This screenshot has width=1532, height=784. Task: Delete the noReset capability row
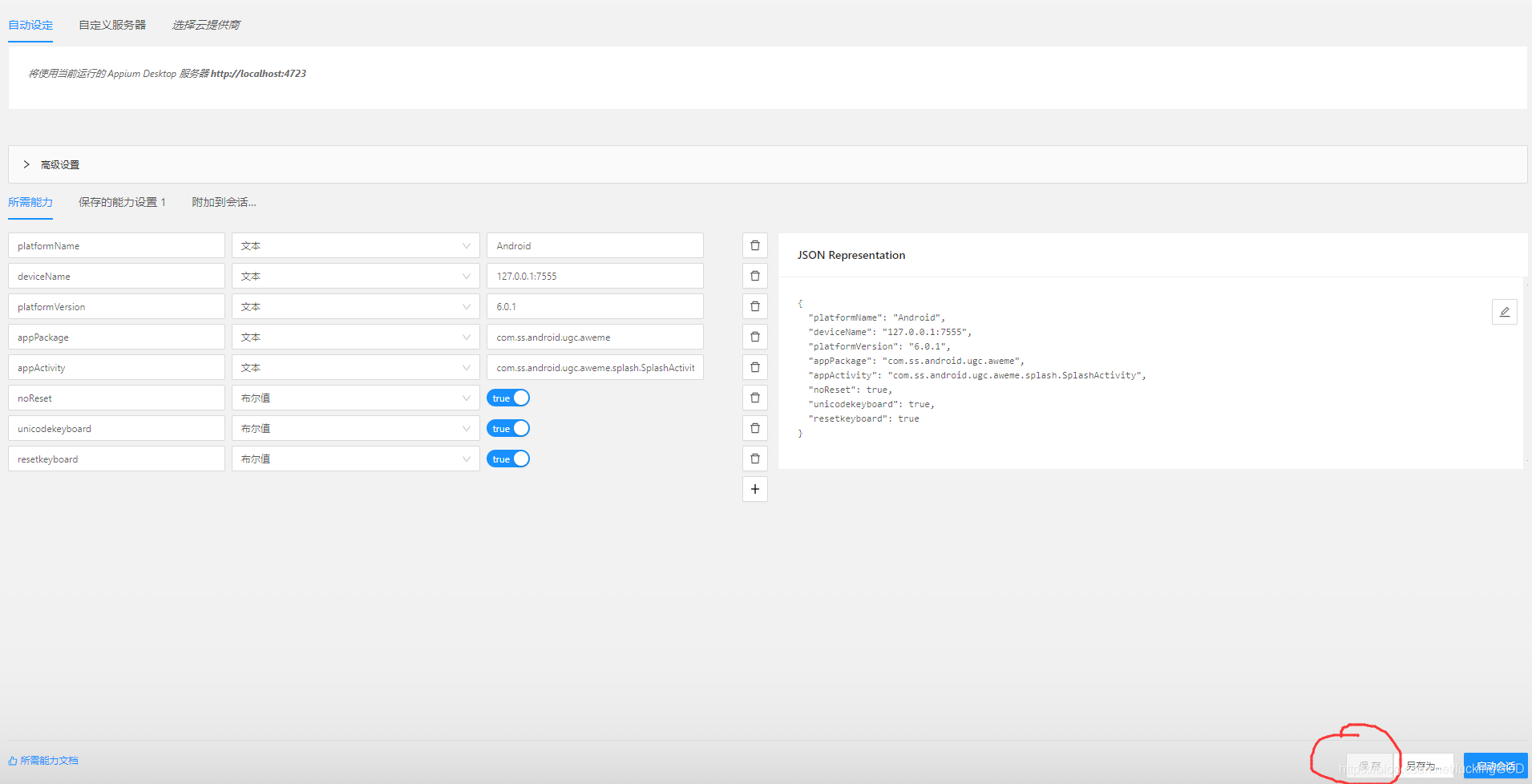tap(755, 398)
